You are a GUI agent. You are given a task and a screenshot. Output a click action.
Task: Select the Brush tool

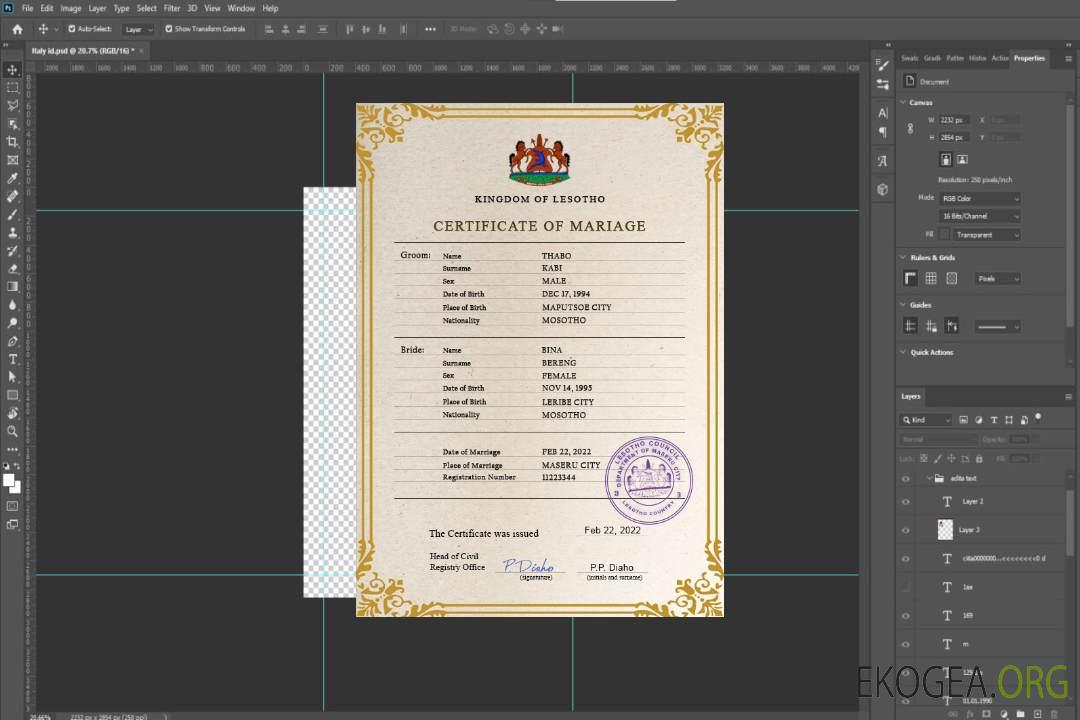(12, 214)
